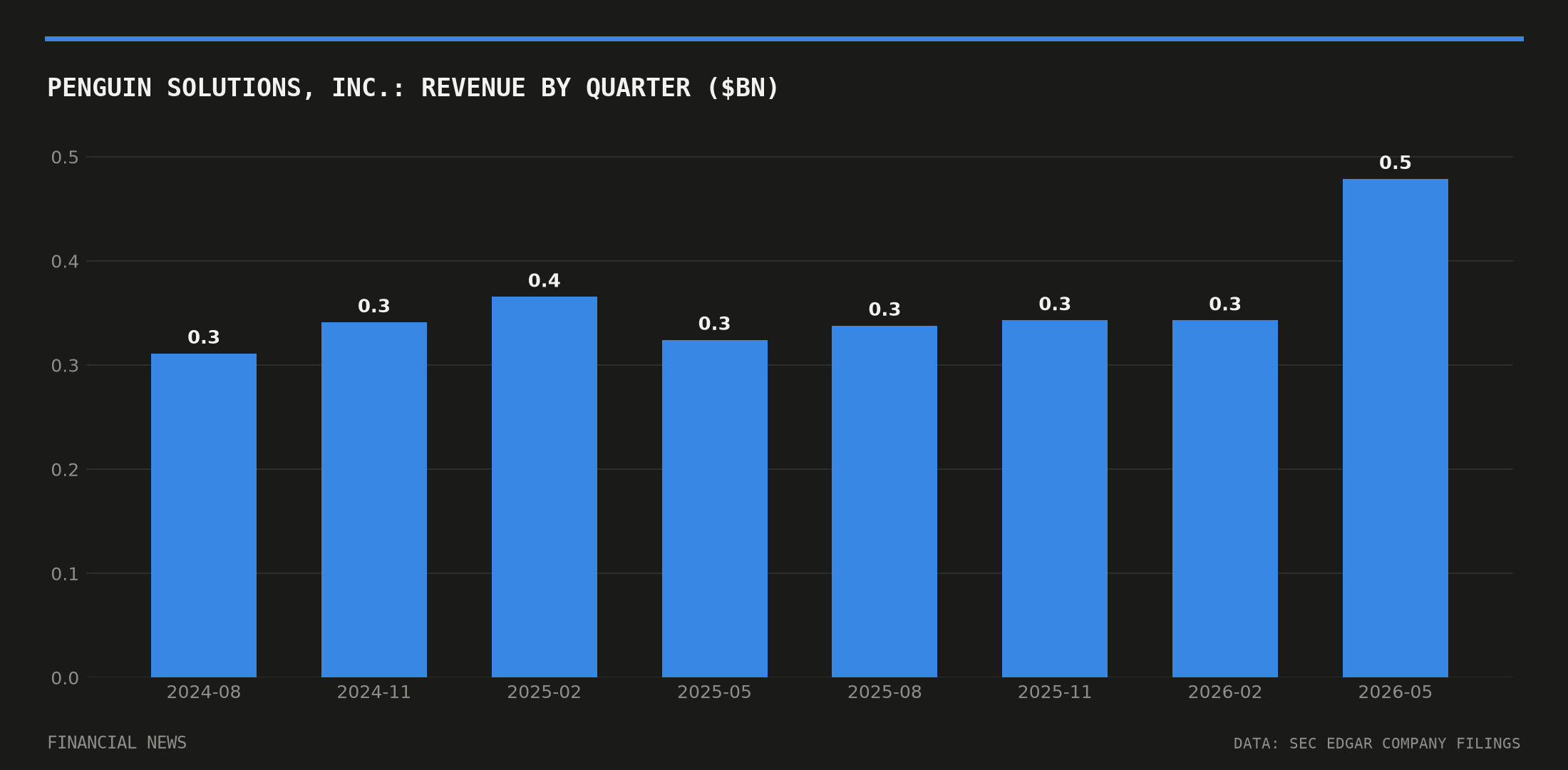Click the 0.5 y-axis tick label
This screenshot has height=770, width=1568.
(65, 158)
